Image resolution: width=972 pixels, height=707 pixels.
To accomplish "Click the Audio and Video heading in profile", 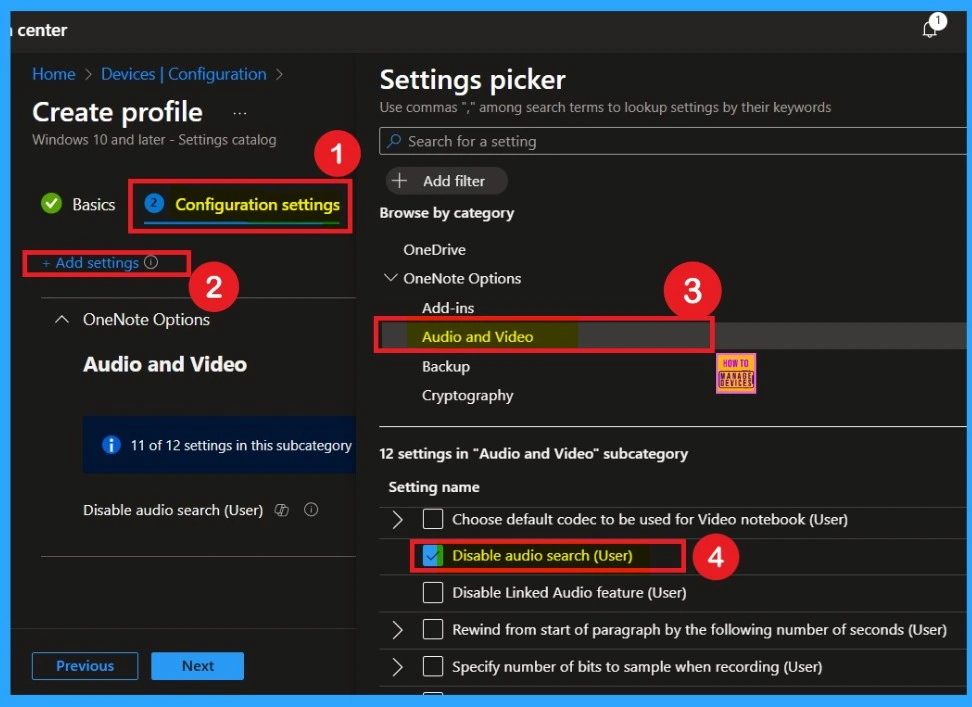I will 165,364.
